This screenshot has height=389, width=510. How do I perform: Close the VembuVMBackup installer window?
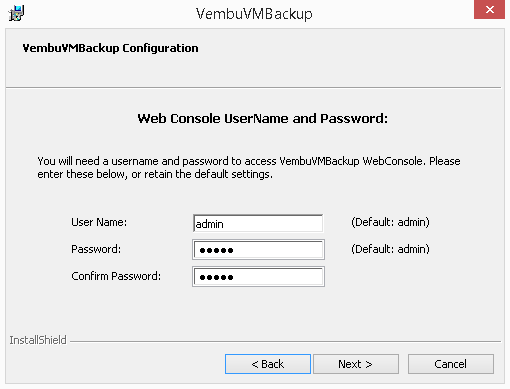point(489,9)
